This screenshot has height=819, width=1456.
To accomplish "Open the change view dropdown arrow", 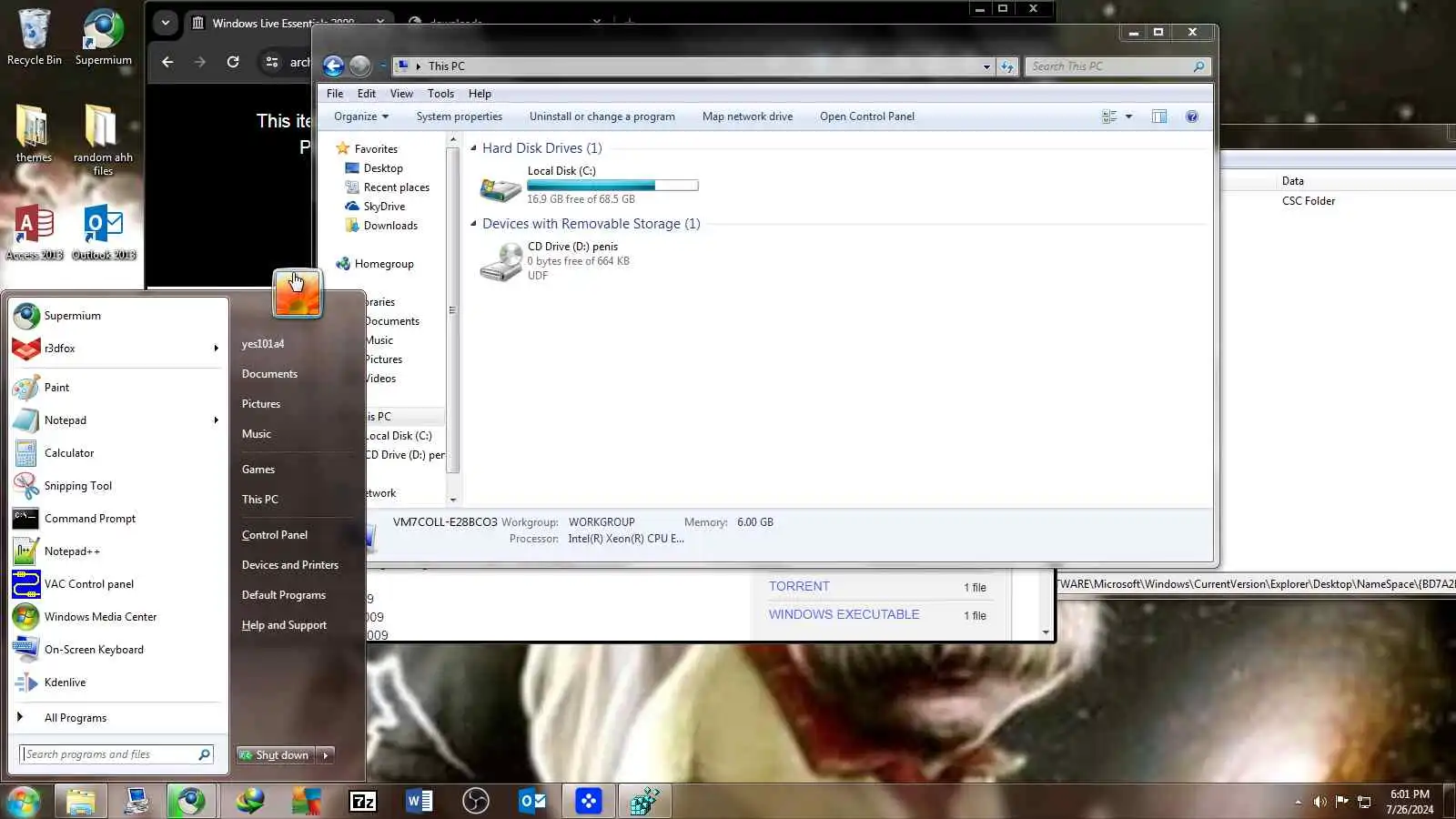I will coord(1128,116).
